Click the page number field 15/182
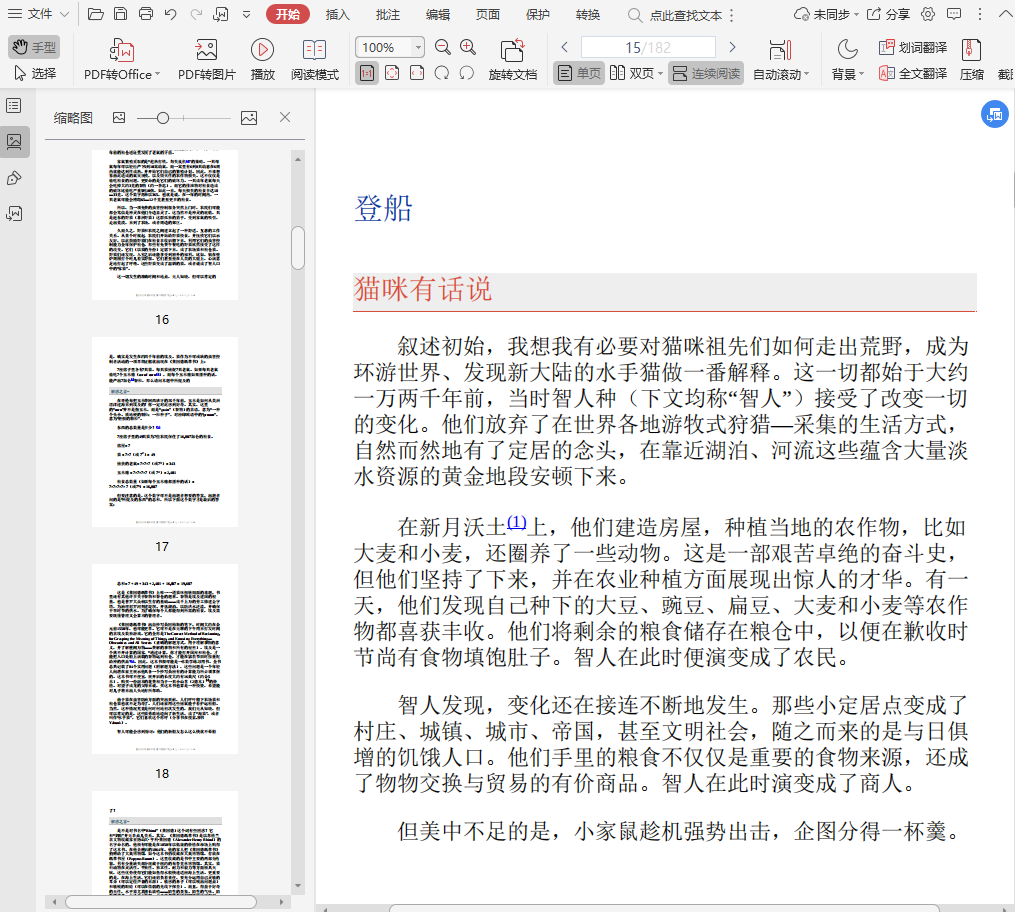The height and width of the screenshot is (912, 1015). pyautogui.click(x=648, y=47)
